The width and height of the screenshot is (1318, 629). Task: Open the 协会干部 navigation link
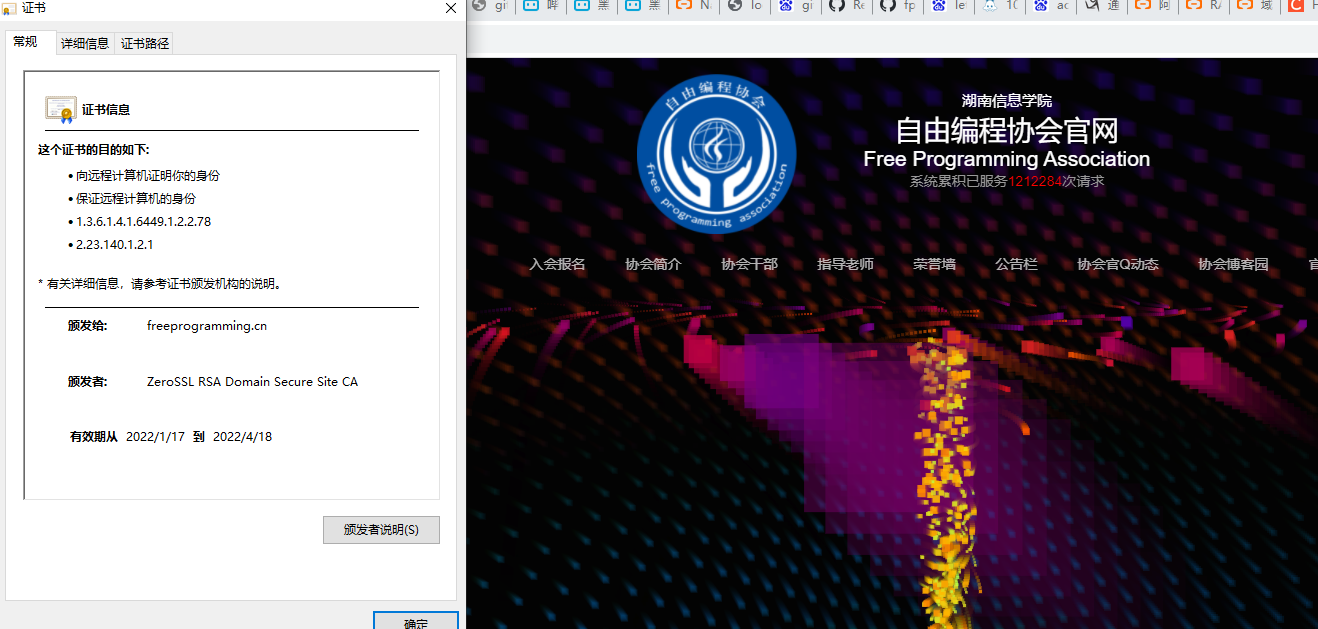tap(749, 264)
